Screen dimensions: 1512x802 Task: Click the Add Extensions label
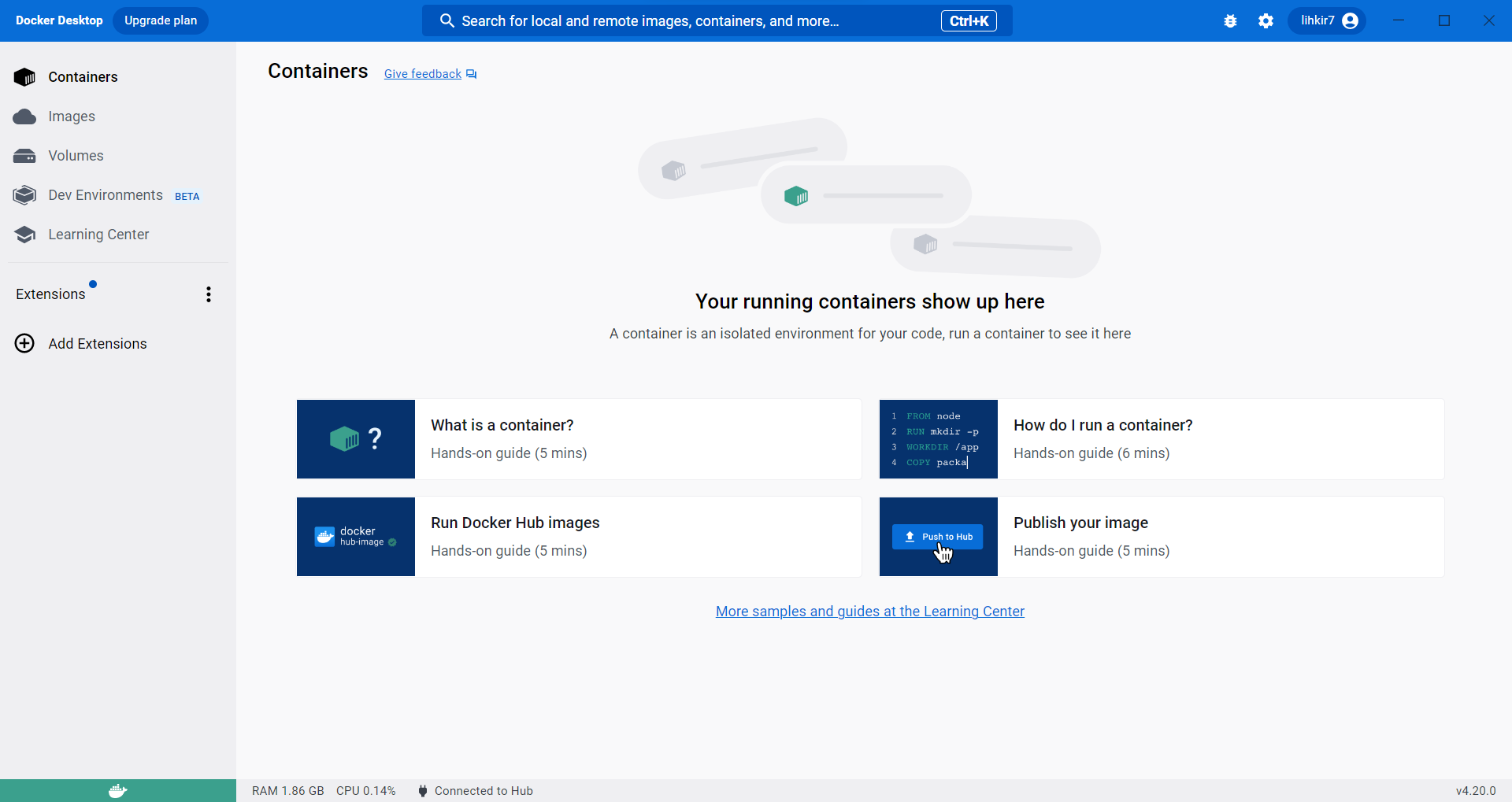point(98,344)
